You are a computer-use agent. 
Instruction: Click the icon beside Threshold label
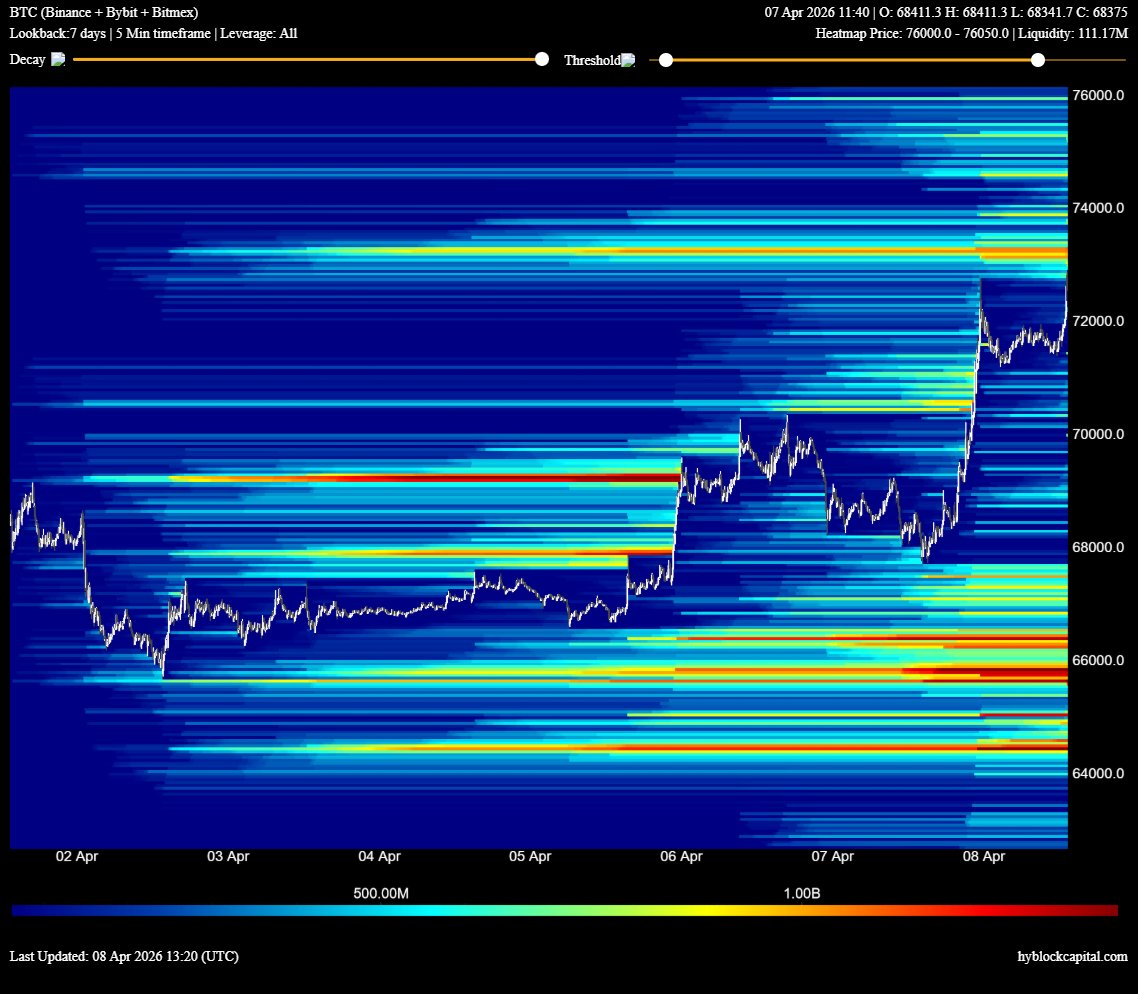point(629,60)
